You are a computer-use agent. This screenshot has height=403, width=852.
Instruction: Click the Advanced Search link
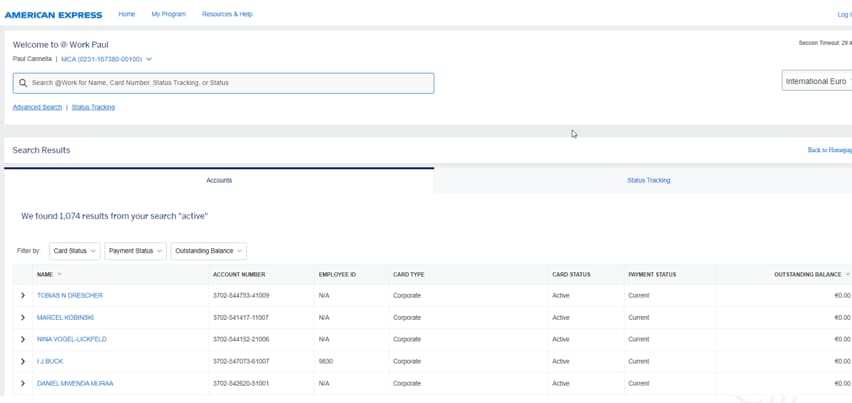[37, 107]
